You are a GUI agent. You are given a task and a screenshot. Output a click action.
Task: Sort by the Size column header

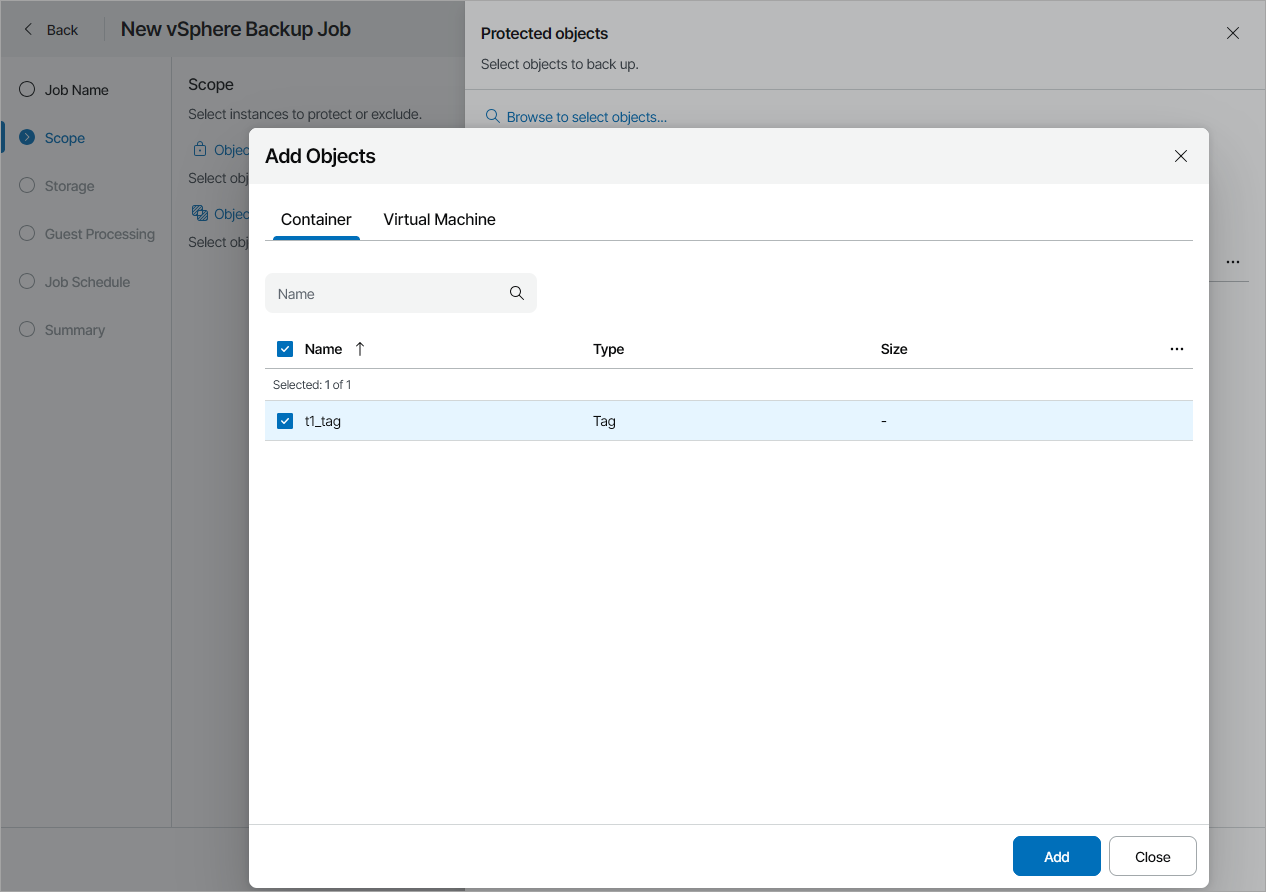point(894,349)
